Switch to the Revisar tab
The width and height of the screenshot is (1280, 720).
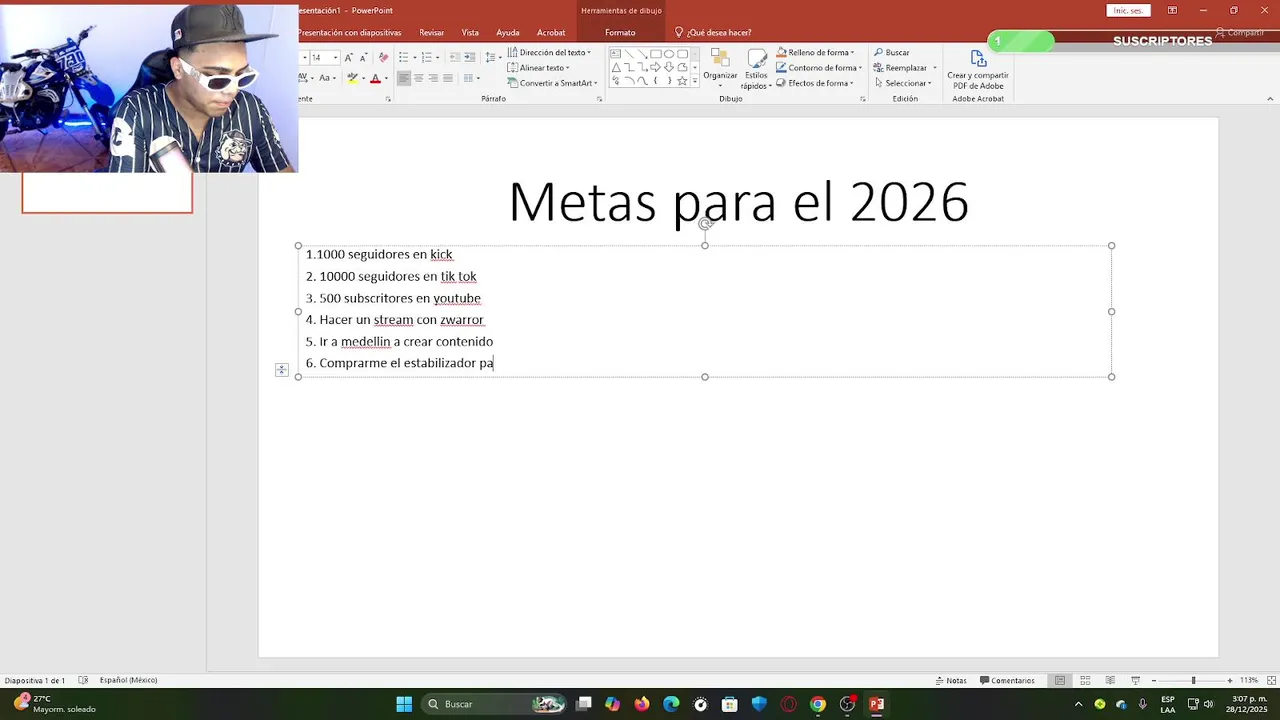[431, 32]
